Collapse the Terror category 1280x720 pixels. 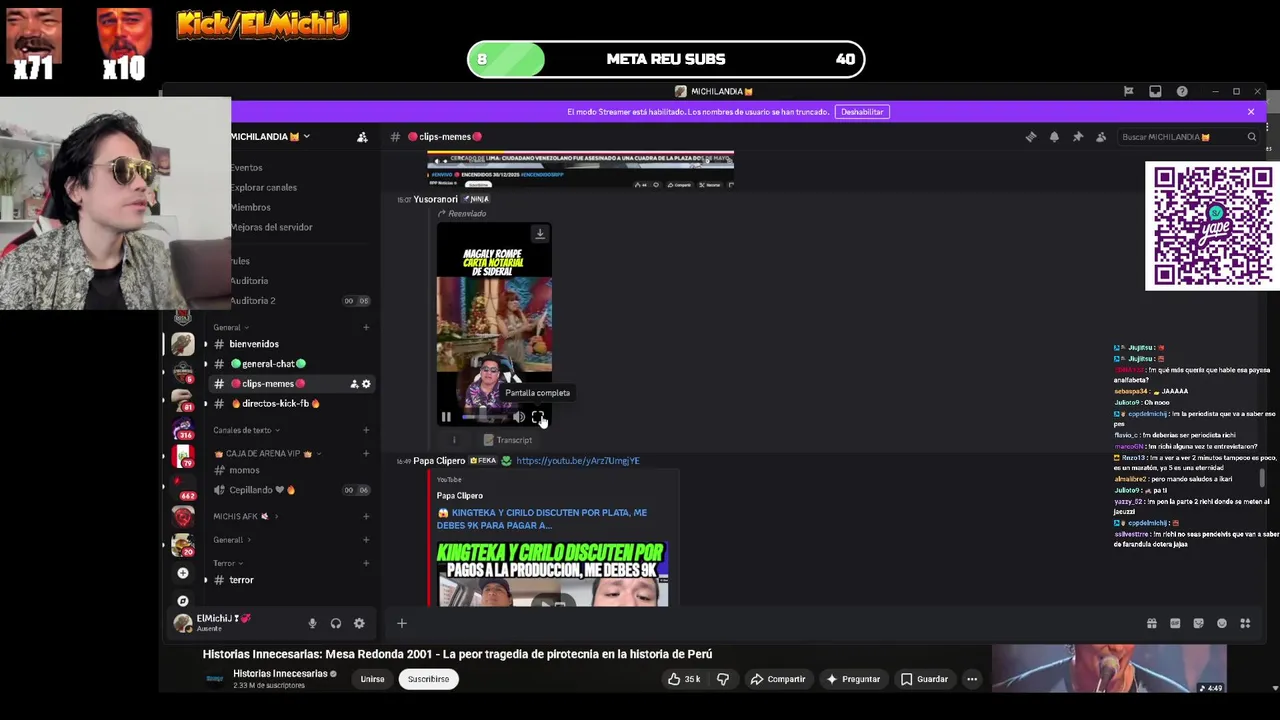click(x=228, y=563)
